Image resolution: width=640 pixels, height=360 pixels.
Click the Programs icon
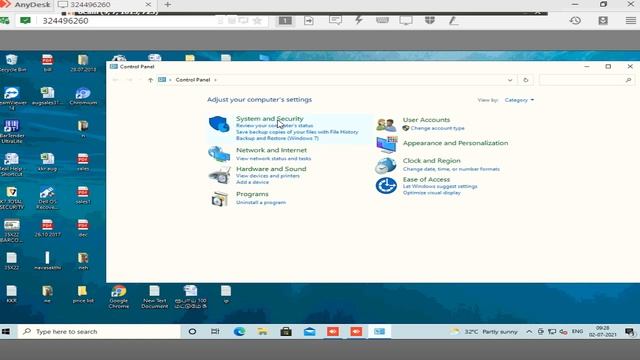click(220, 199)
